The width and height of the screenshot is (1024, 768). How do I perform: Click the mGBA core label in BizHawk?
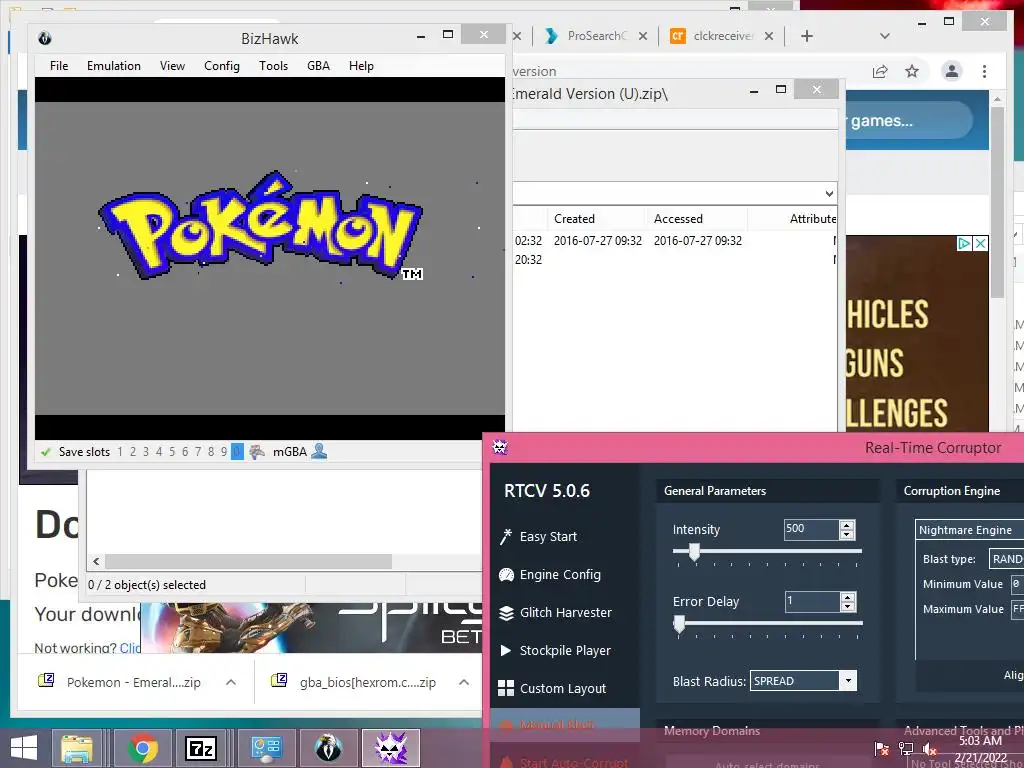289,452
